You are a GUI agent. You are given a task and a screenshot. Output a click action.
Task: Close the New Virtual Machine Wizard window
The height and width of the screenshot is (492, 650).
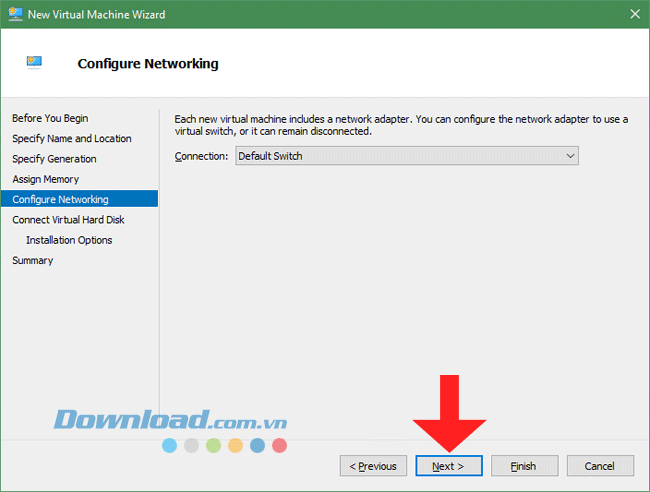click(635, 14)
